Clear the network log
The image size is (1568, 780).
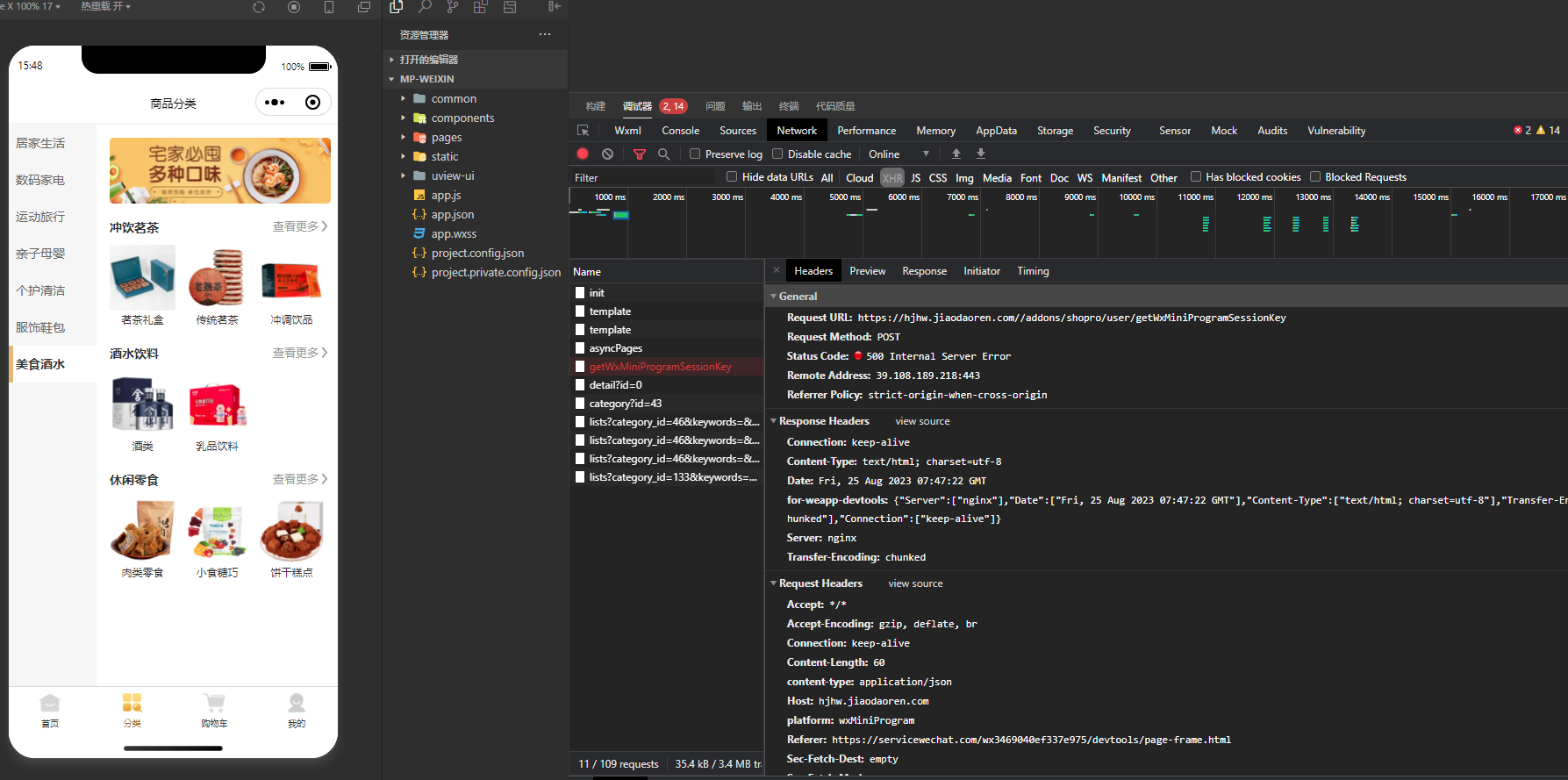(607, 154)
